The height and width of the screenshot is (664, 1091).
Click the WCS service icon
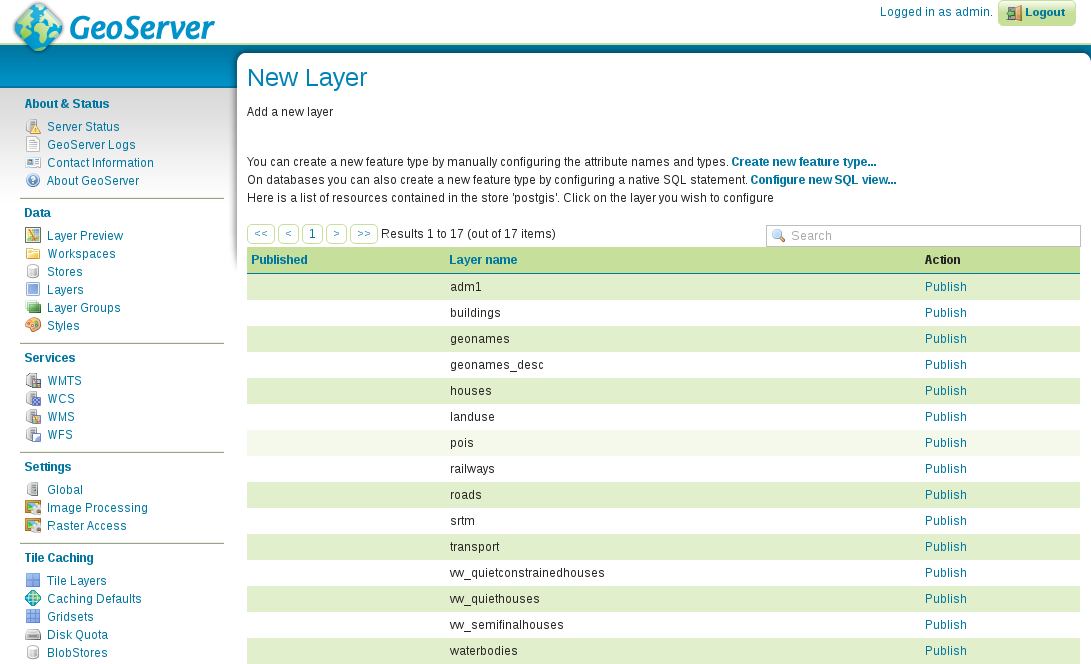click(x=33, y=399)
